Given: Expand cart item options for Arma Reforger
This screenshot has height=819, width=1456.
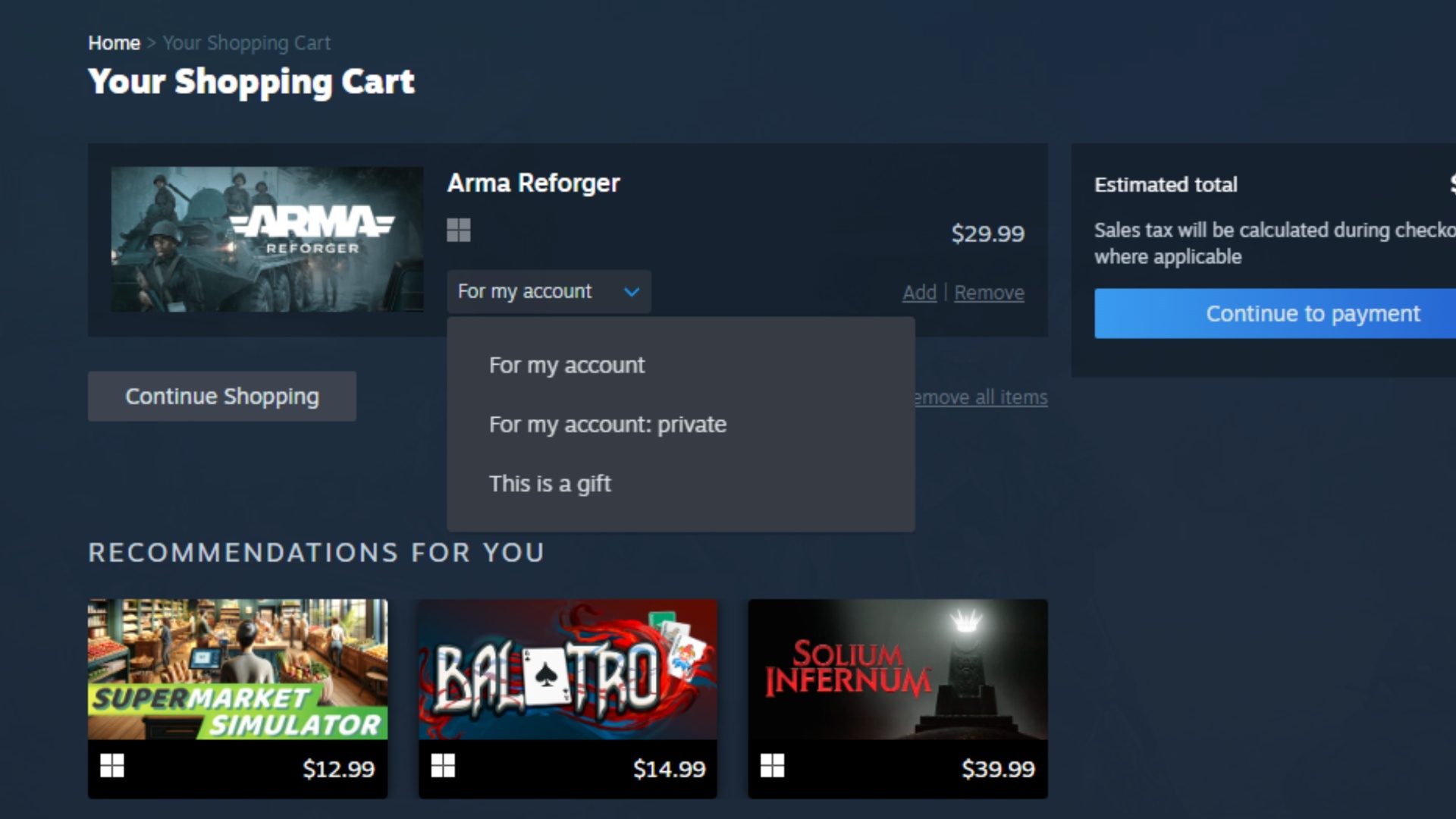Looking at the screenshot, I should [547, 291].
